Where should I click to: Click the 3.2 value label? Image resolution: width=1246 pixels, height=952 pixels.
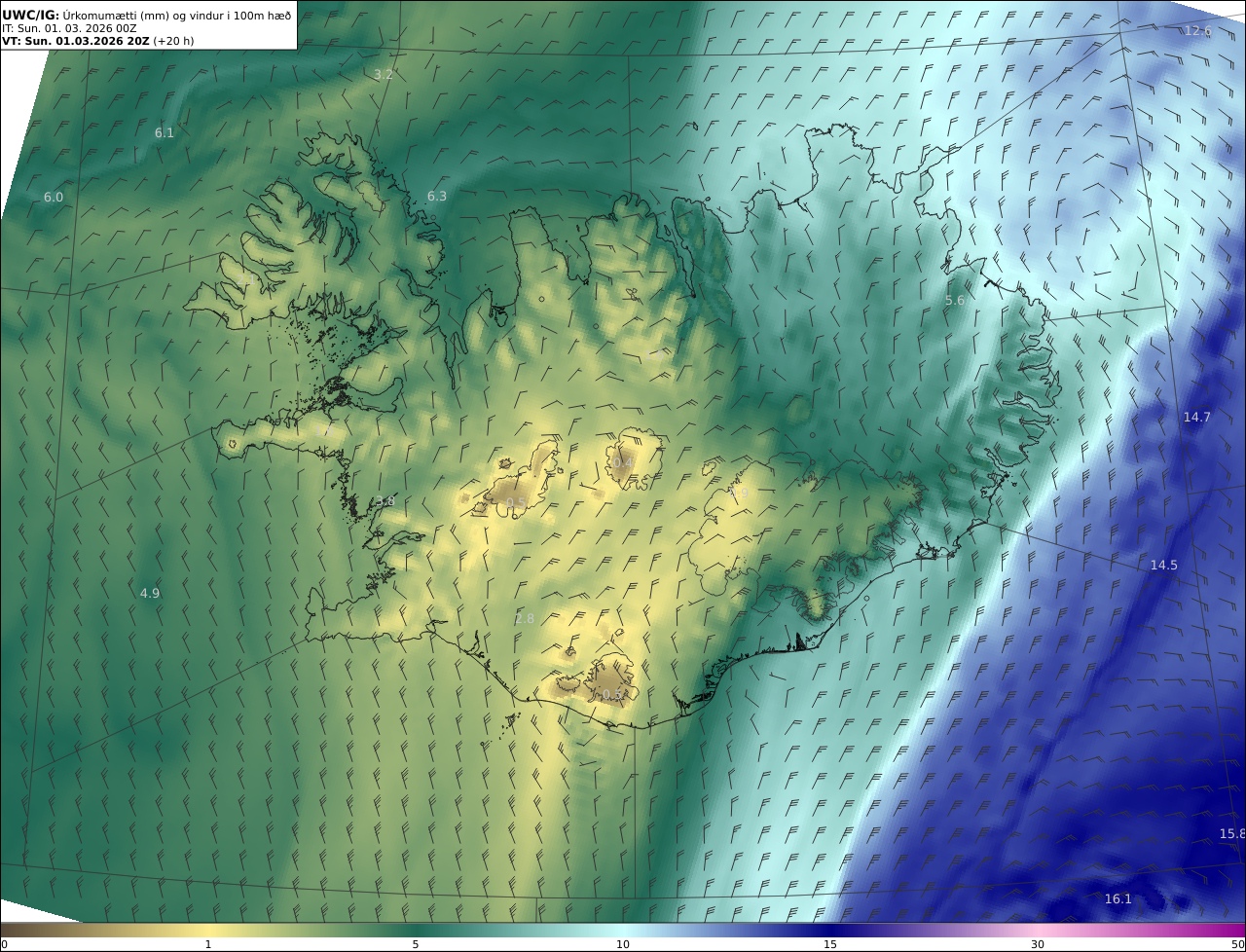pos(384,74)
